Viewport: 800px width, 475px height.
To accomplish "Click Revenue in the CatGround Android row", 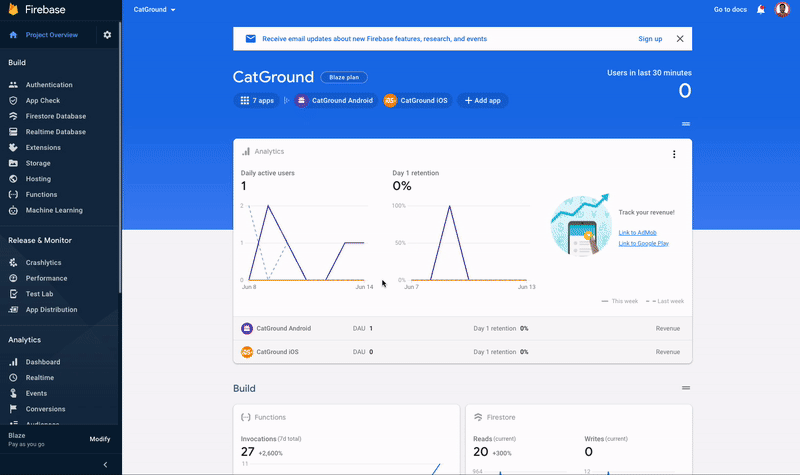I will (668, 329).
